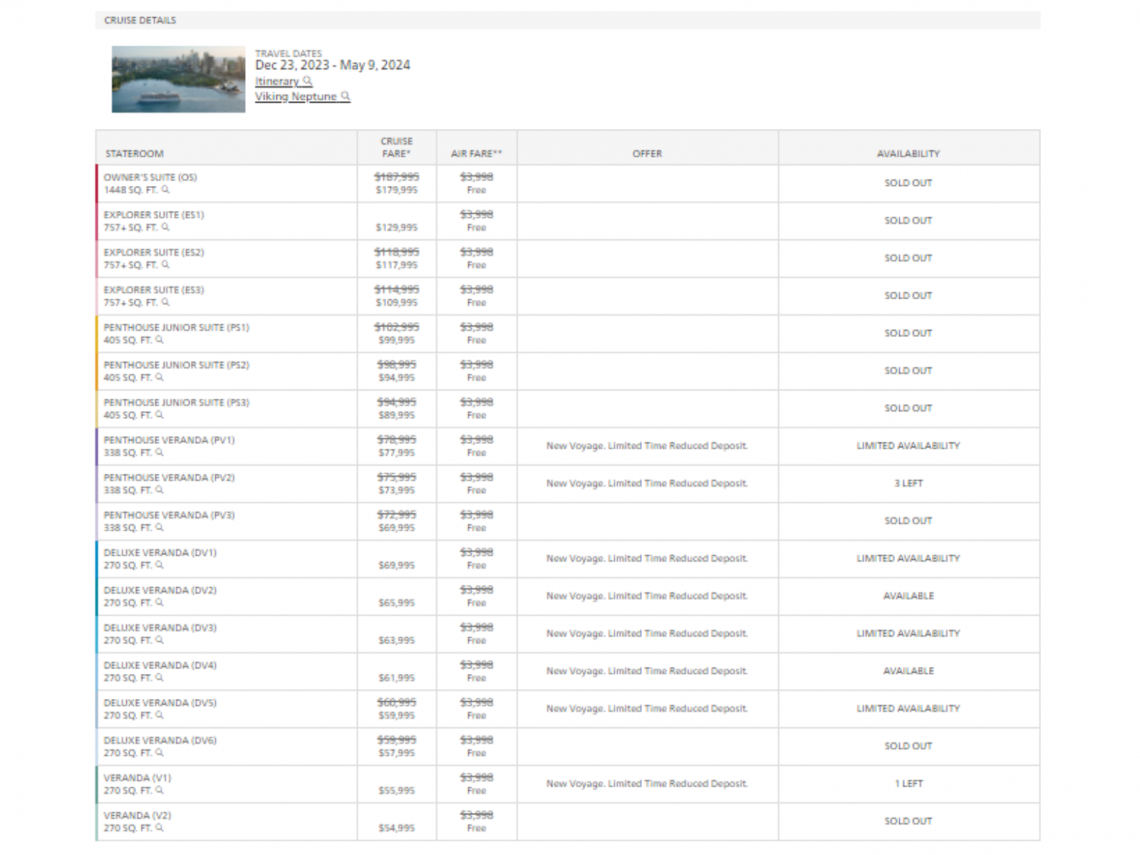
Task: Open magnifier for Penthouse Veranda (PV1)
Action: [159, 453]
